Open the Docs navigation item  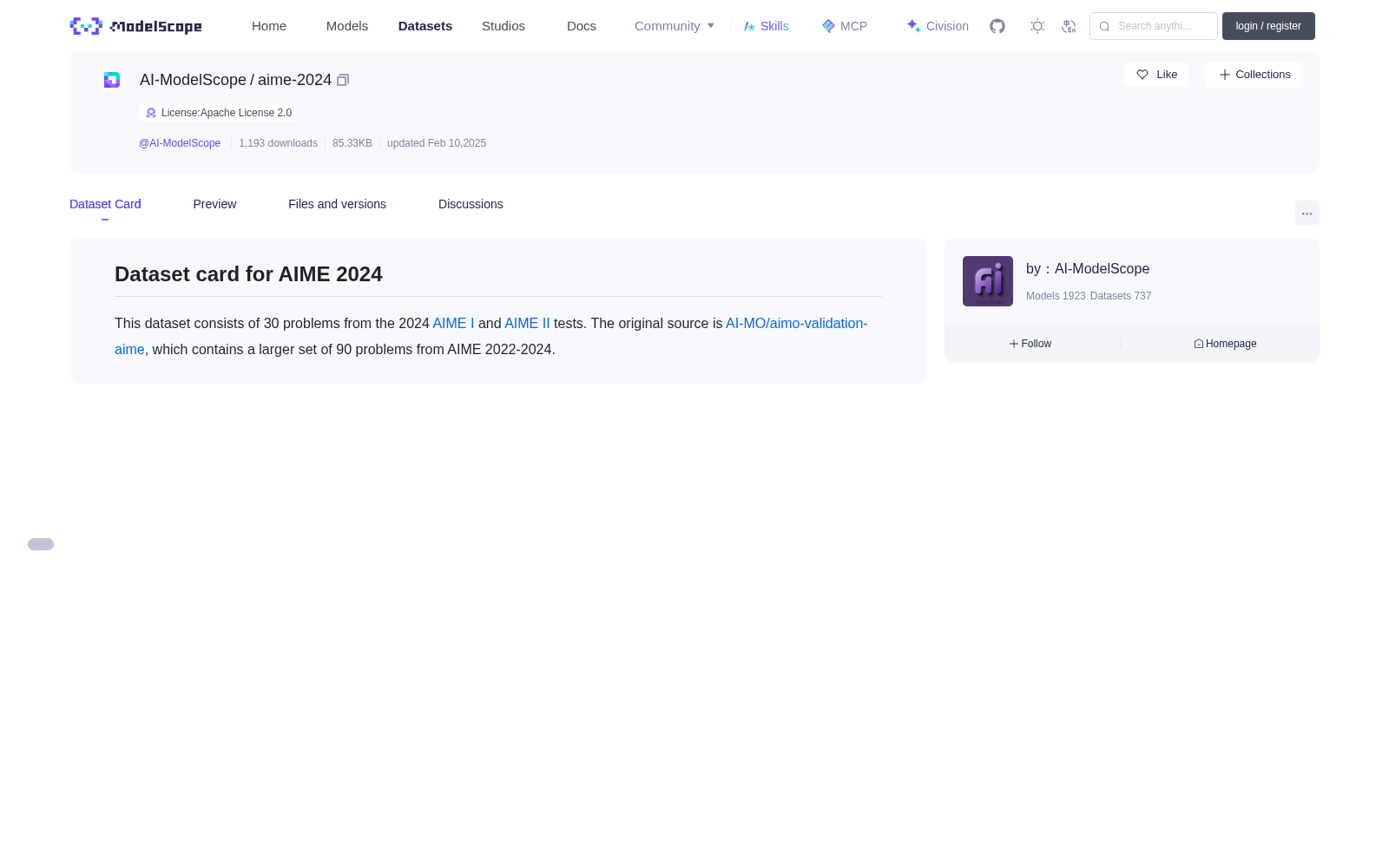click(x=582, y=26)
